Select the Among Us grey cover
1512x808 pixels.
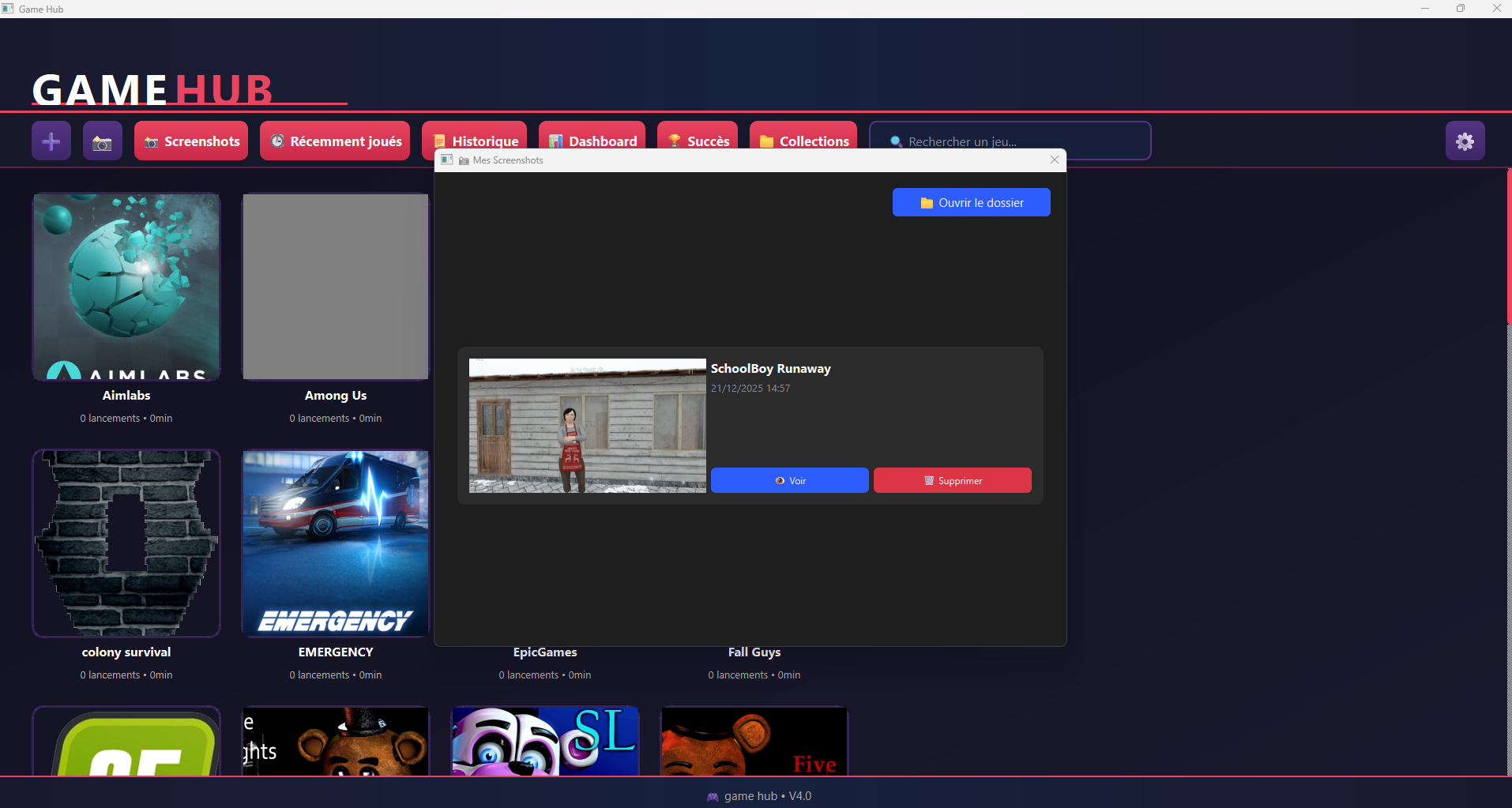[x=336, y=287]
